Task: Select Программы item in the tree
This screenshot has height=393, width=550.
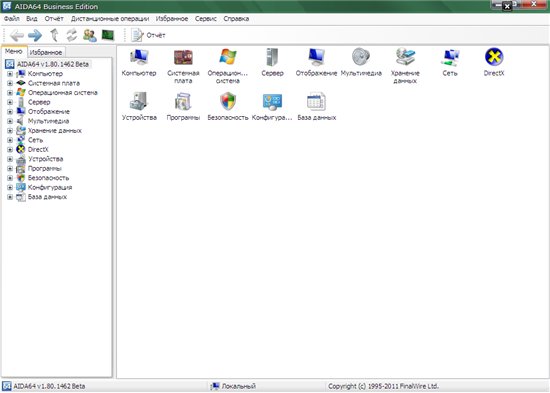Action: [x=45, y=168]
